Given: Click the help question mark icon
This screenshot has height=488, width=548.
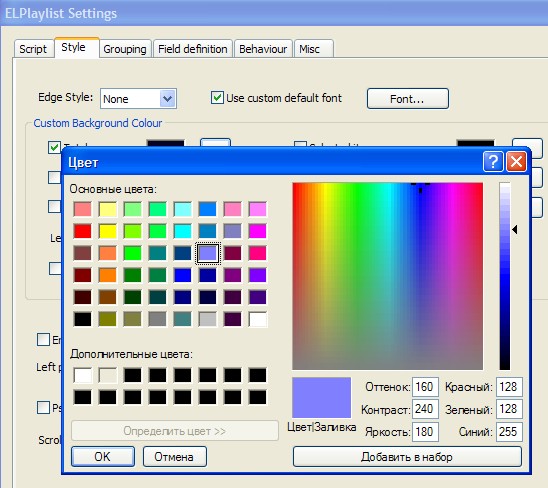Looking at the screenshot, I should 493,162.
